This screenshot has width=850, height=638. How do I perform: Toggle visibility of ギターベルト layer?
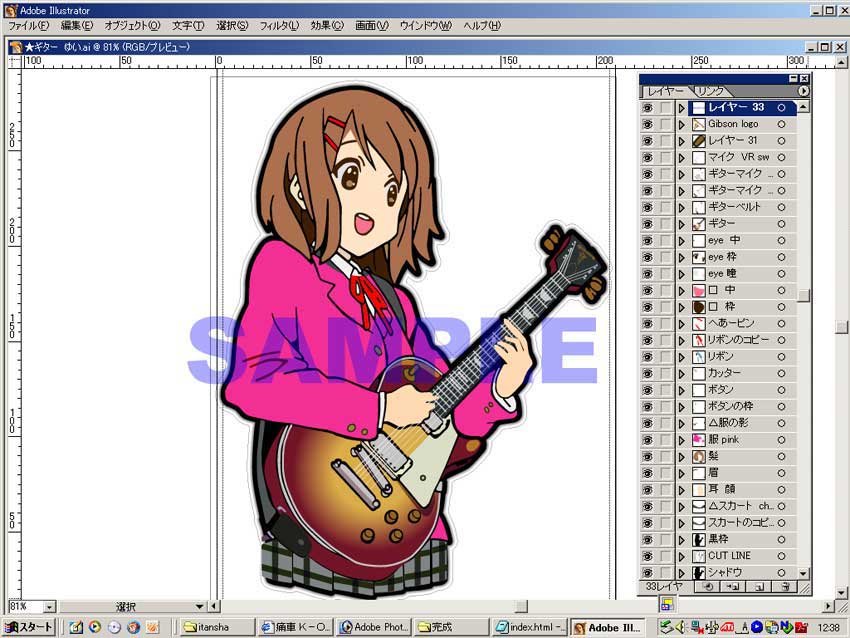pyautogui.click(x=647, y=207)
